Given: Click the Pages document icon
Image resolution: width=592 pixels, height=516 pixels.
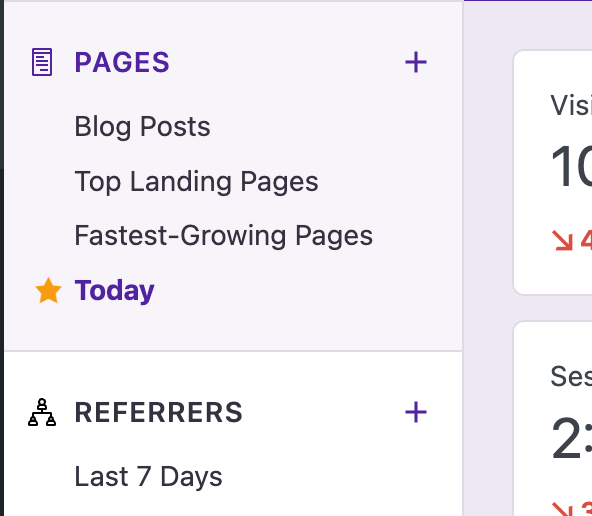Looking at the screenshot, I should [x=42, y=62].
